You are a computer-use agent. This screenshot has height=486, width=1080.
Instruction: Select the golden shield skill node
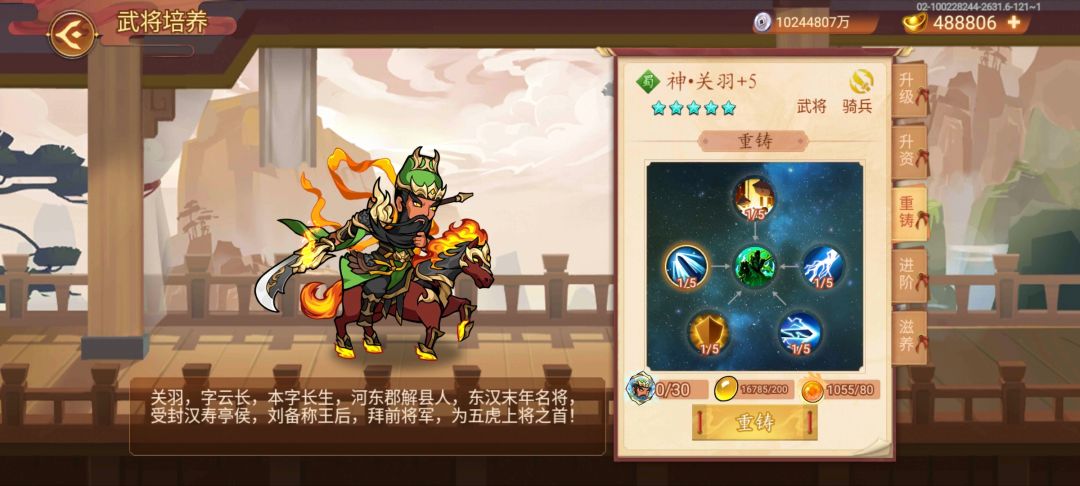click(709, 333)
